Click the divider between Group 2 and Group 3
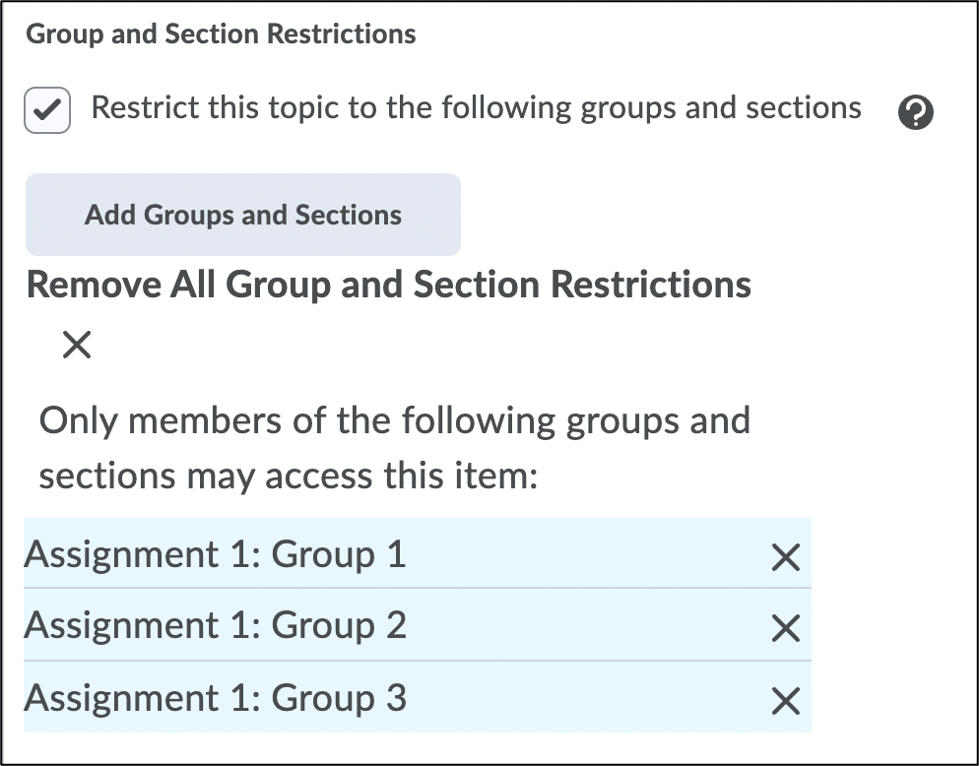Viewport: 979px width, 766px height. (x=417, y=660)
